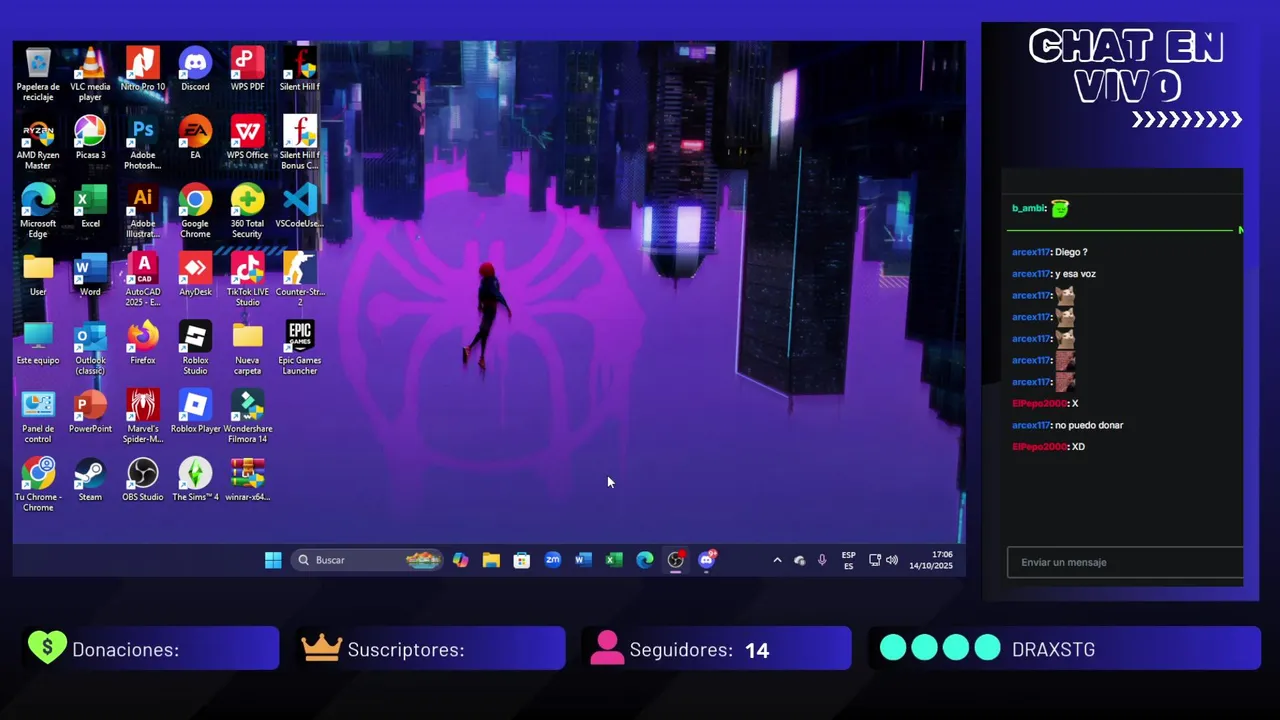Launch Adobe Illustrator from the desktop

(x=143, y=211)
